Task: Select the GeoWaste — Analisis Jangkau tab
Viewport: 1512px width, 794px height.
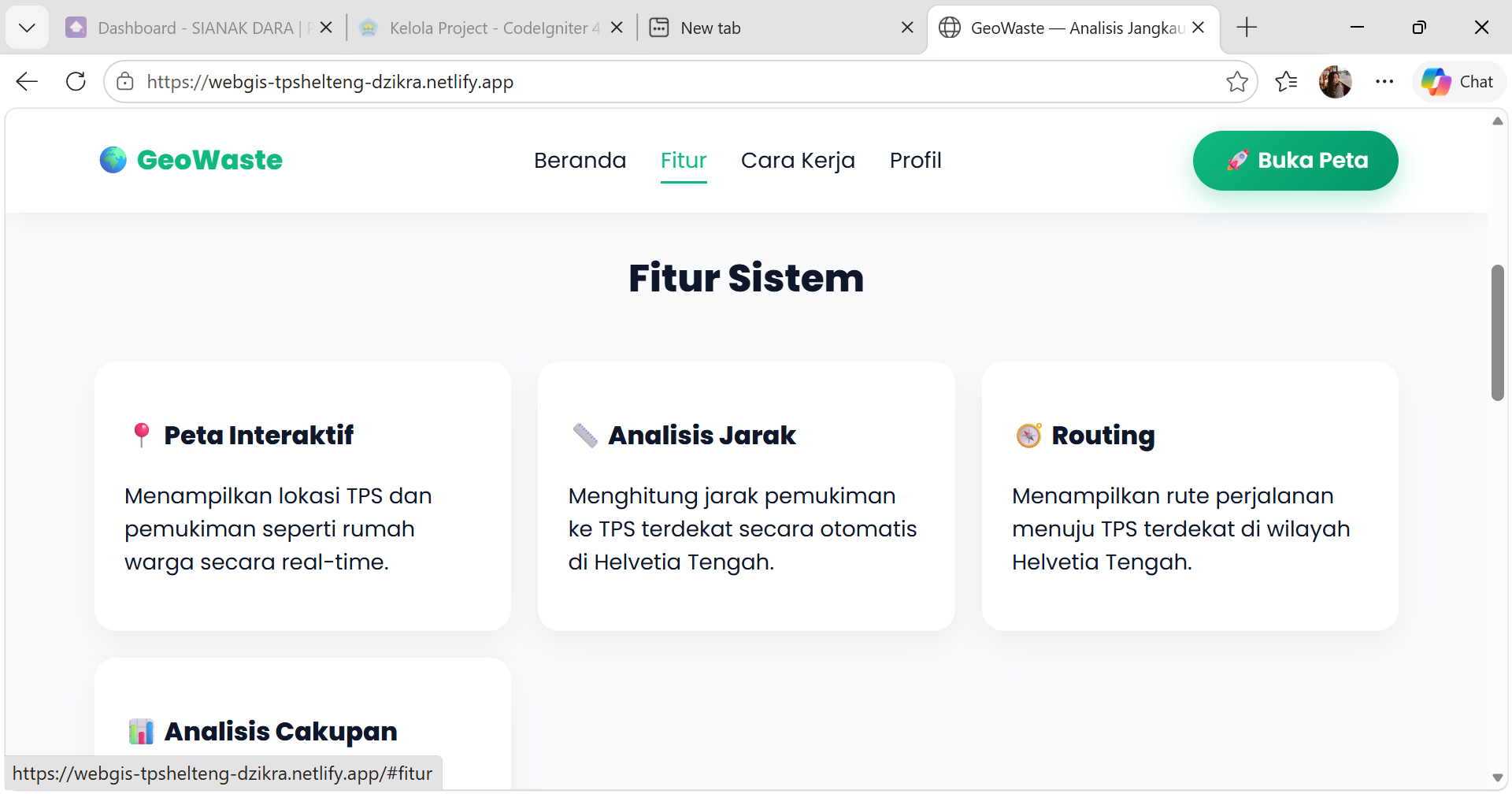Action: coord(1073,28)
